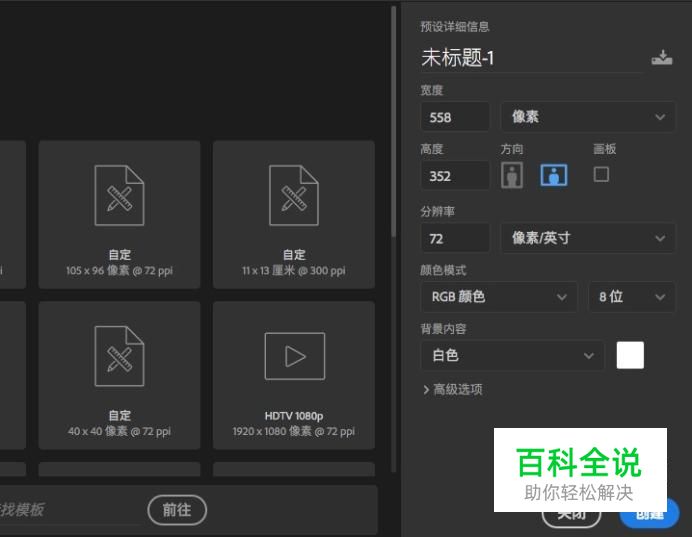
Task: Click the document icon of 40 x 40 preset
Action: point(119,356)
